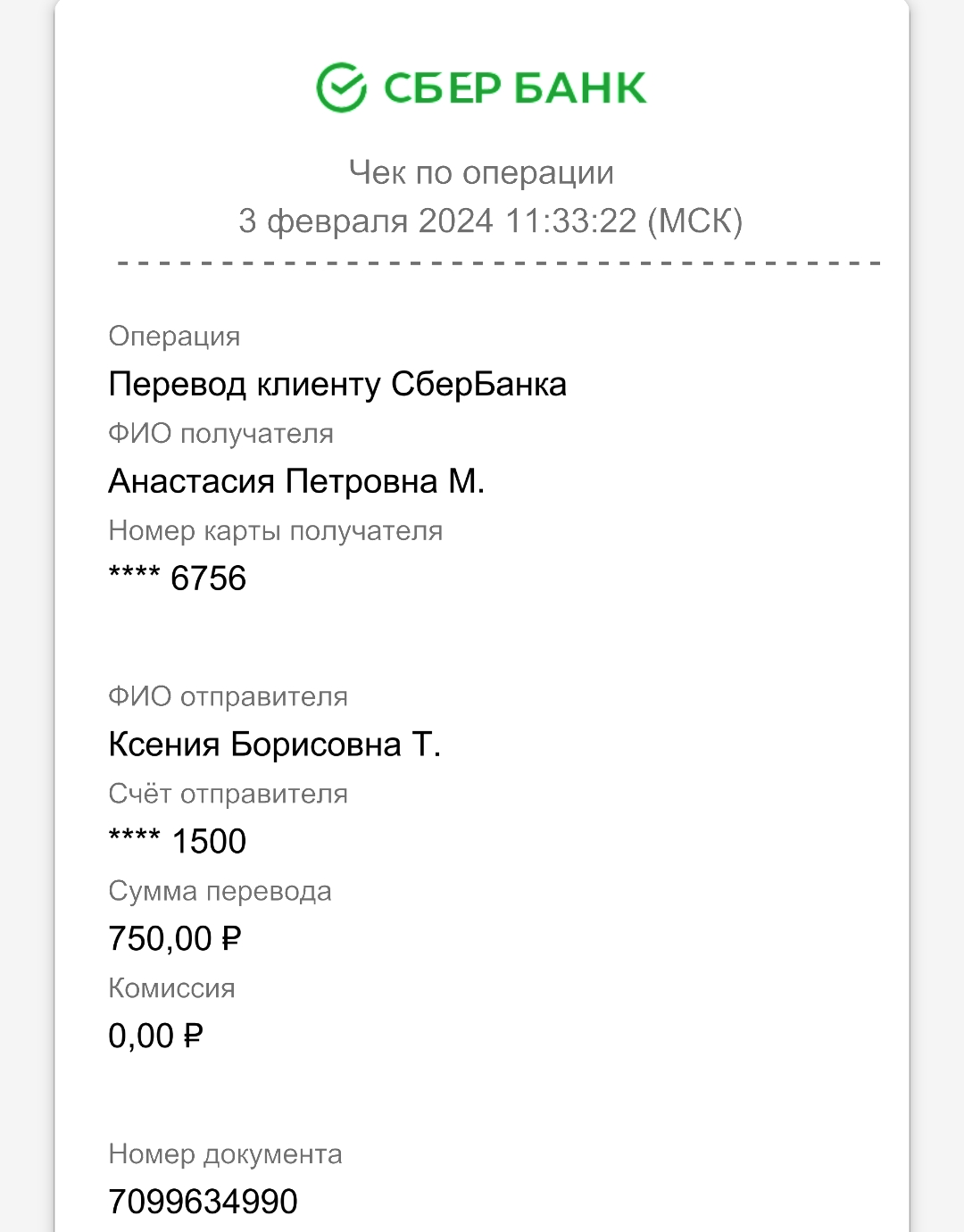Viewport: 964px width, 1232px height.
Task: Click the ФИО получателя label
Action: coord(220,434)
